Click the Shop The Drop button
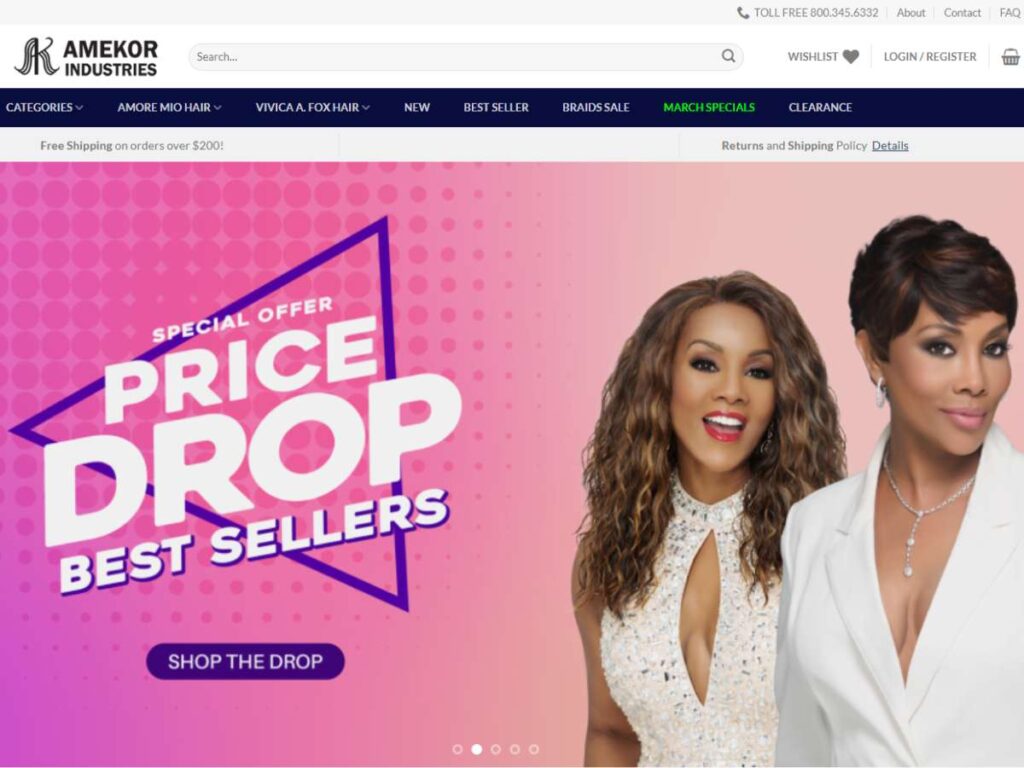Image resolution: width=1024 pixels, height=768 pixels. [x=246, y=662]
